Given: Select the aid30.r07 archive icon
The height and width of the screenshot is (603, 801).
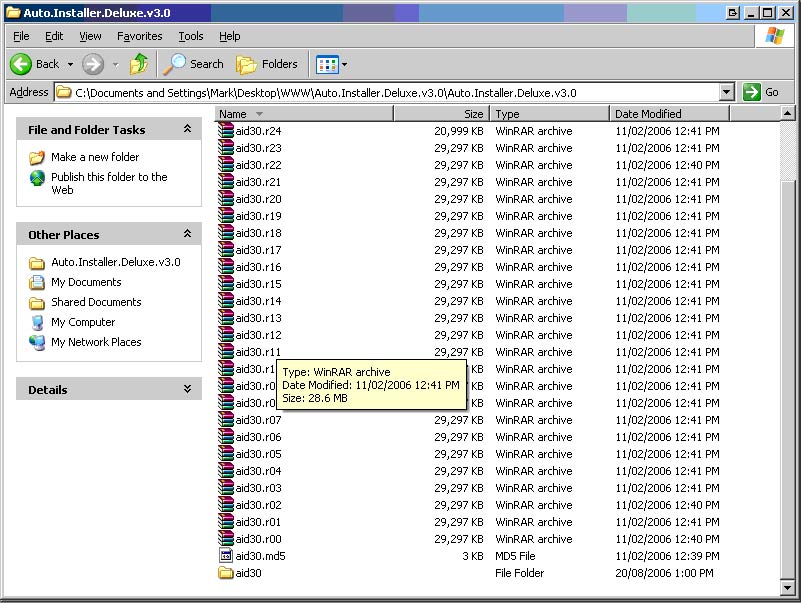Looking at the screenshot, I should (226, 420).
